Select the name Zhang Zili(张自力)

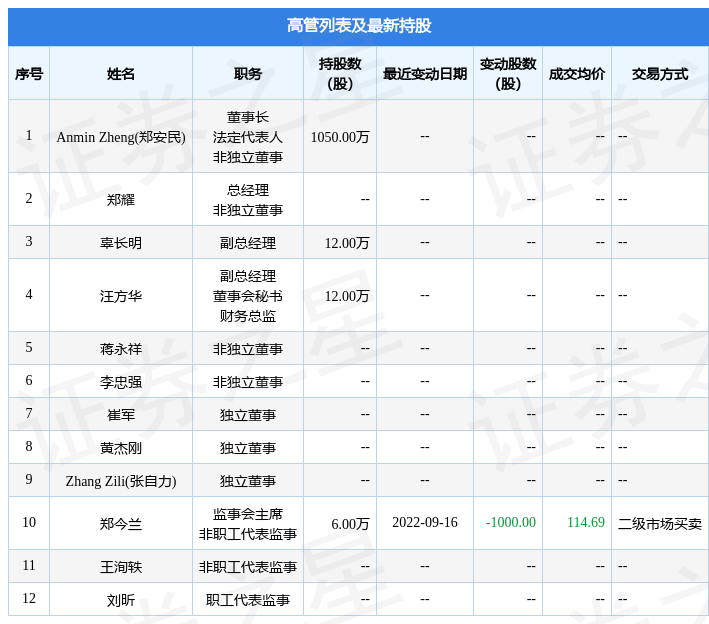[121, 481]
